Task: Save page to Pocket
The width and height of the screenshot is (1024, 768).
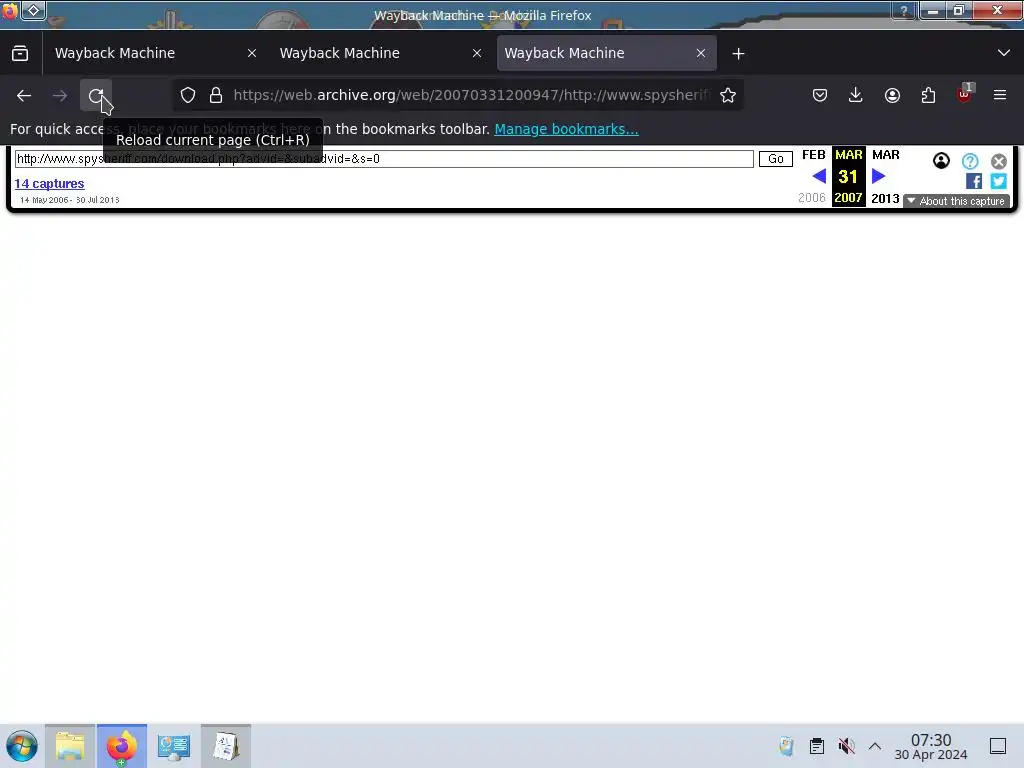Action: pyautogui.click(x=820, y=95)
